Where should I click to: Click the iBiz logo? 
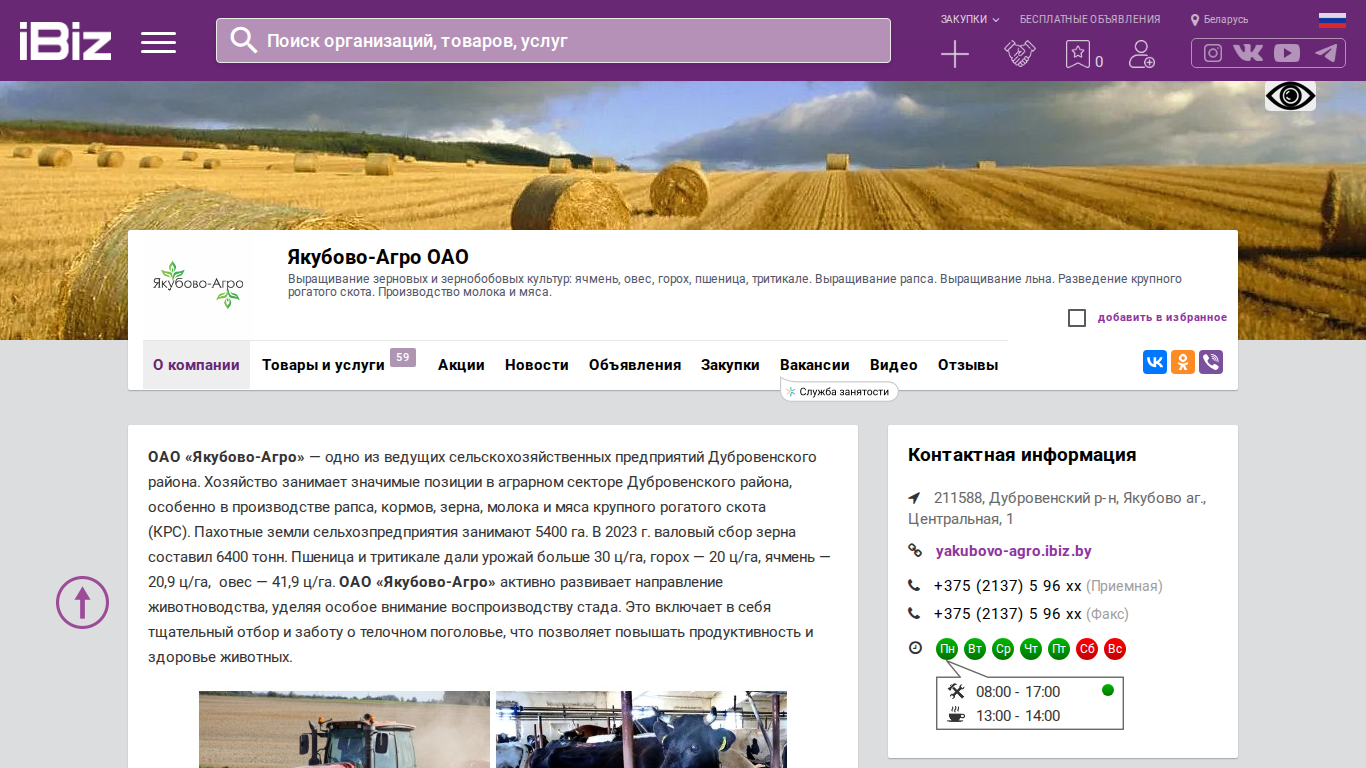(x=65, y=41)
